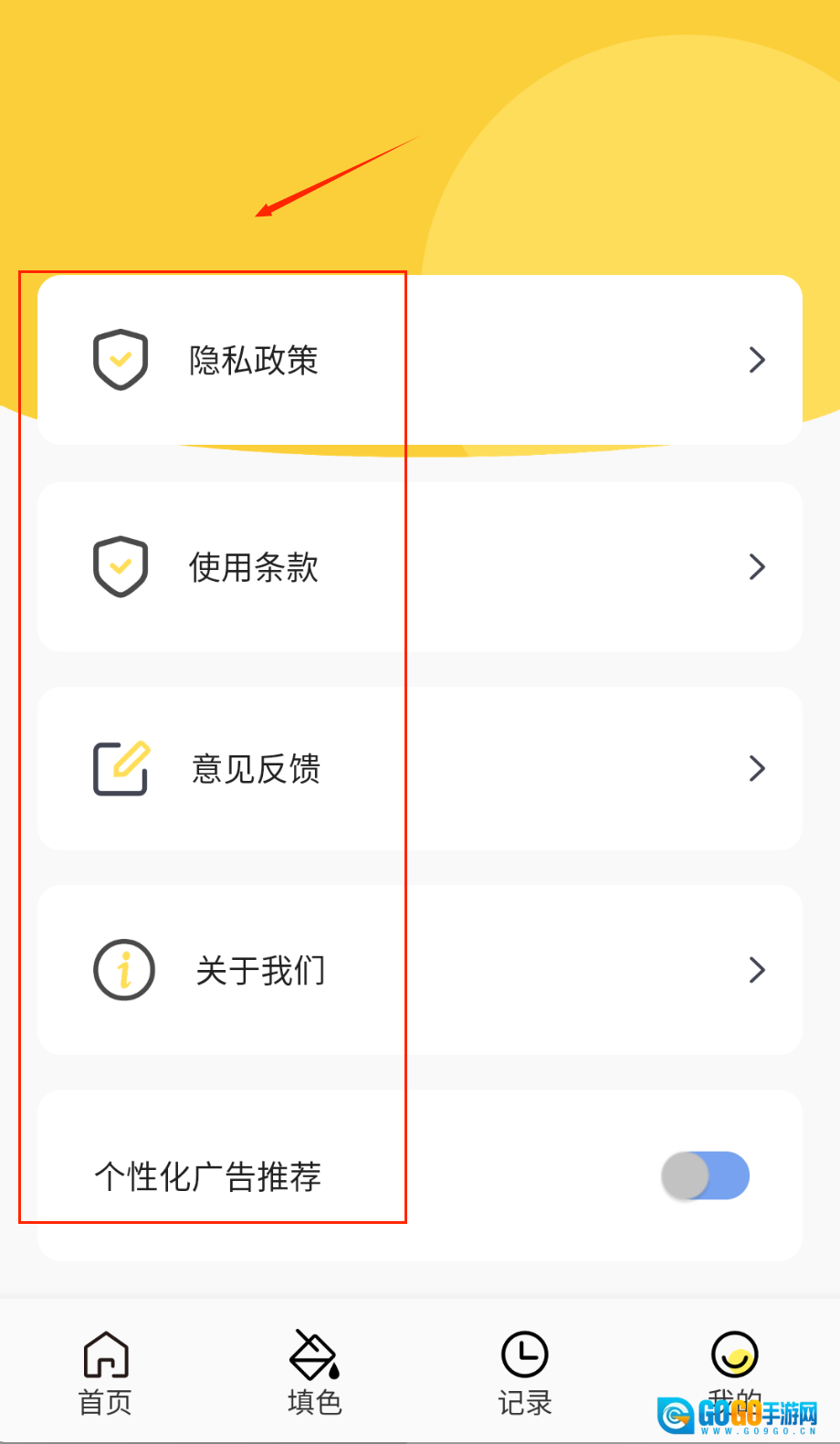The width and height of the screenshot is (840, 1444).
Task: Open the 使用条款 text link
Action: (254, 568)
